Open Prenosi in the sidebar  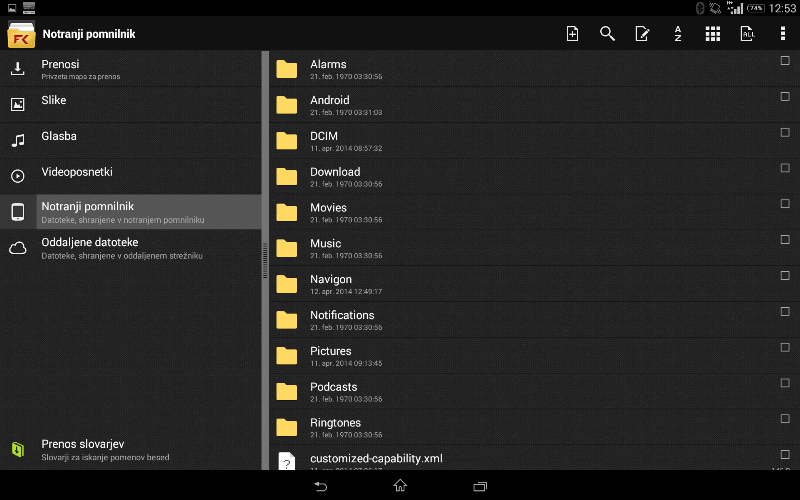click(131, 69)
